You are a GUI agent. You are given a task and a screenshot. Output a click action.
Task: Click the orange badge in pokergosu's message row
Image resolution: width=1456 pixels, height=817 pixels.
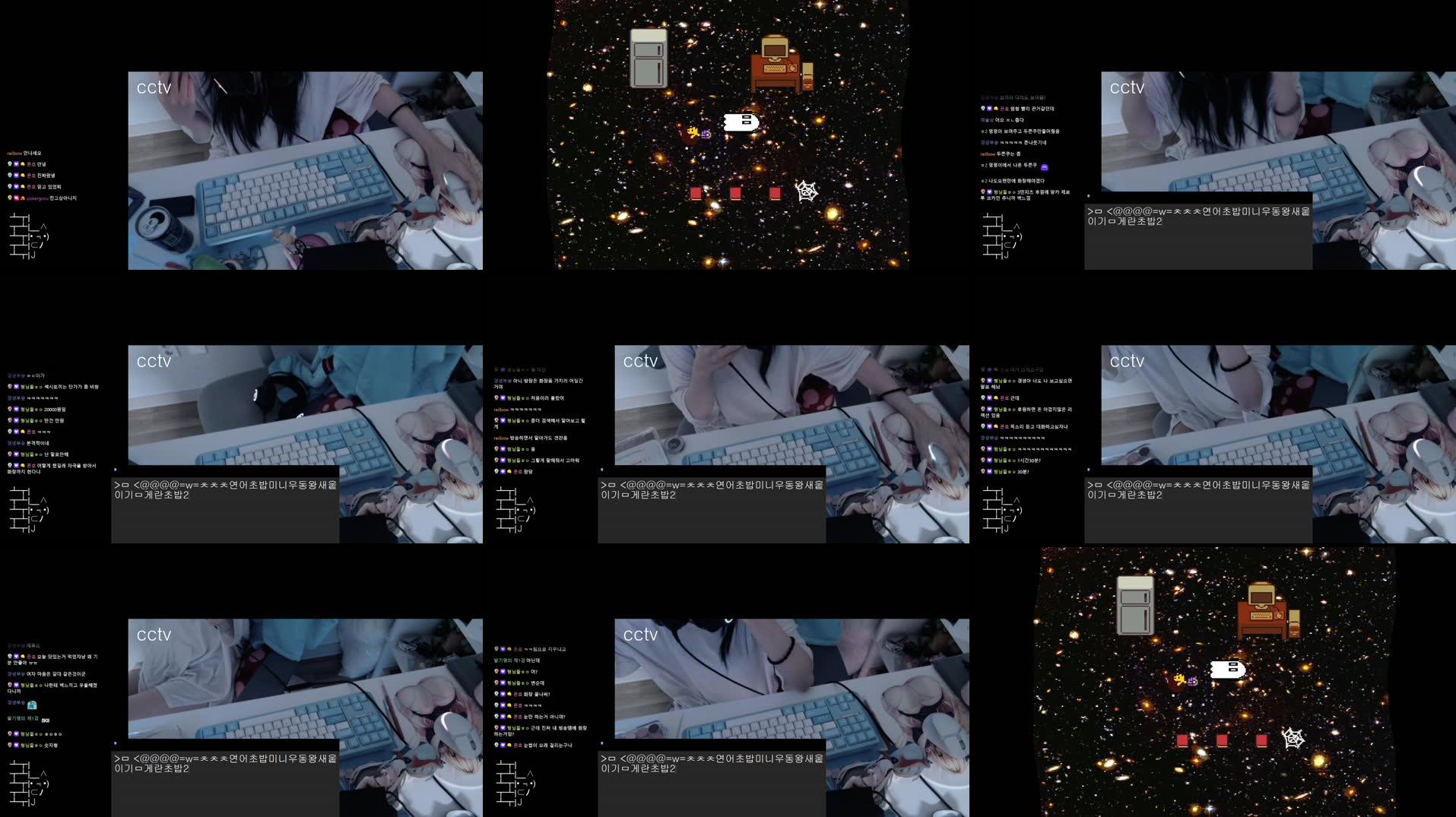22,196
